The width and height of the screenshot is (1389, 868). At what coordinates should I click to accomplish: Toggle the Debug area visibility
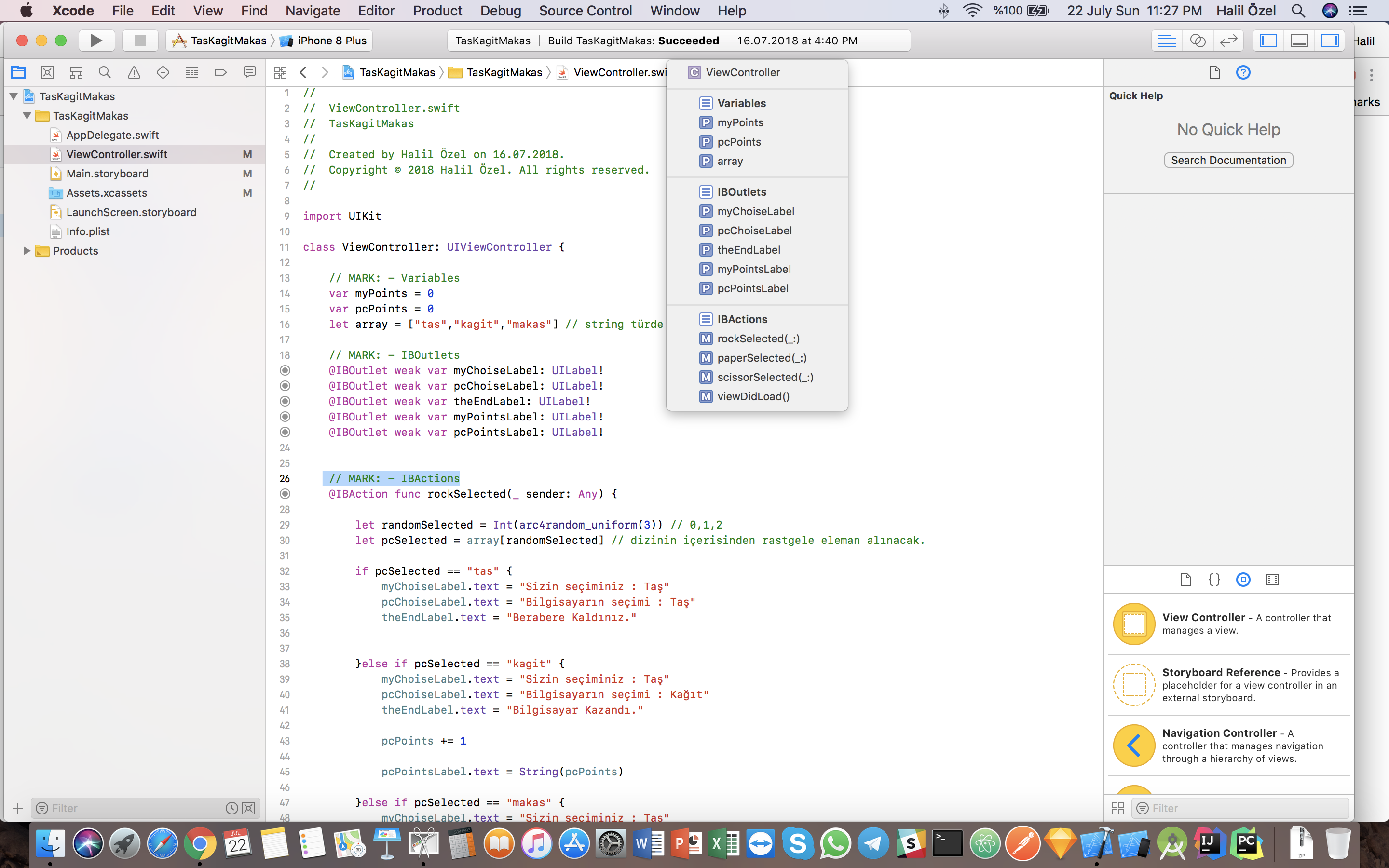point(1299,41)
